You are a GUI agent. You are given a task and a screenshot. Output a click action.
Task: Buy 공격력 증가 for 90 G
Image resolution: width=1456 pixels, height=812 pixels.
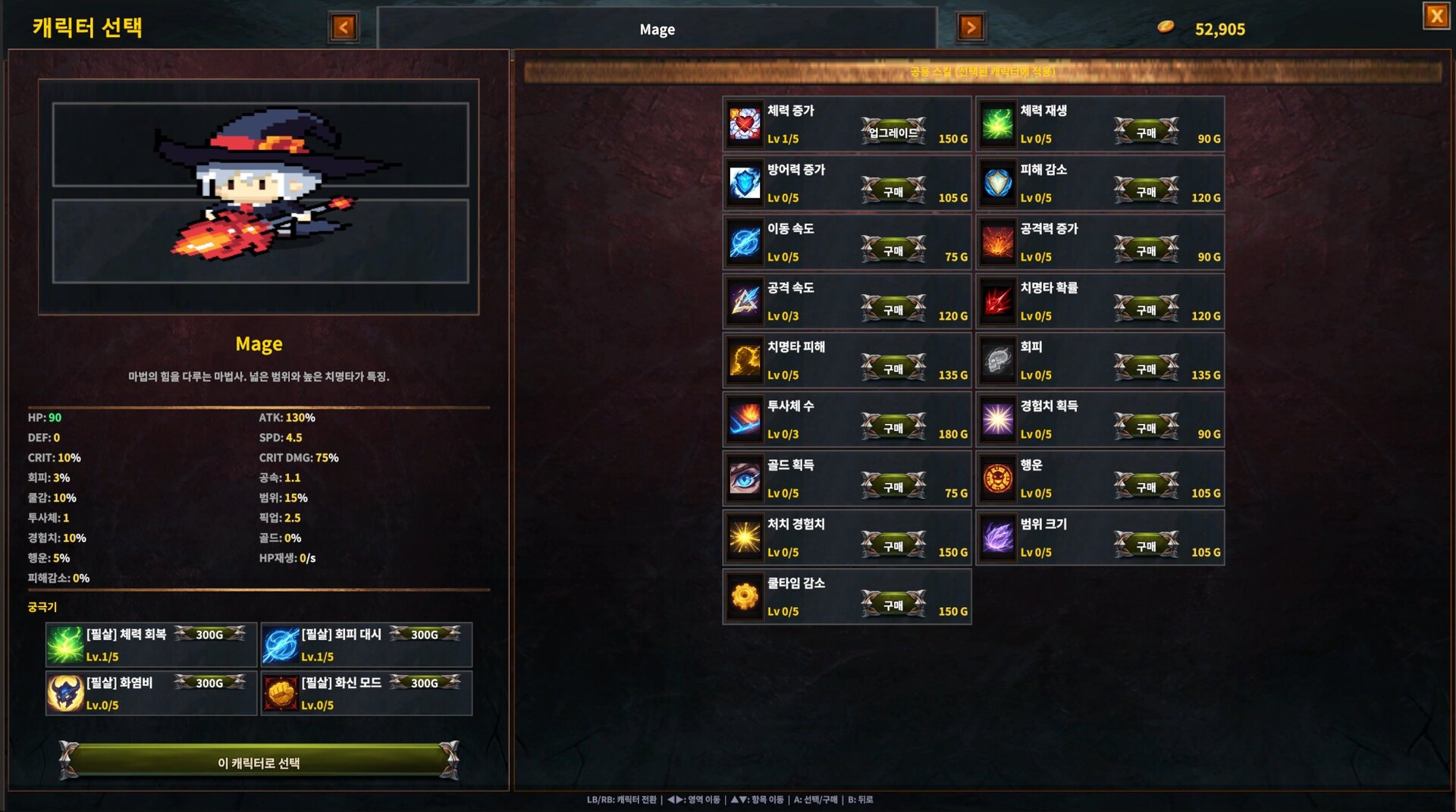1146,250
